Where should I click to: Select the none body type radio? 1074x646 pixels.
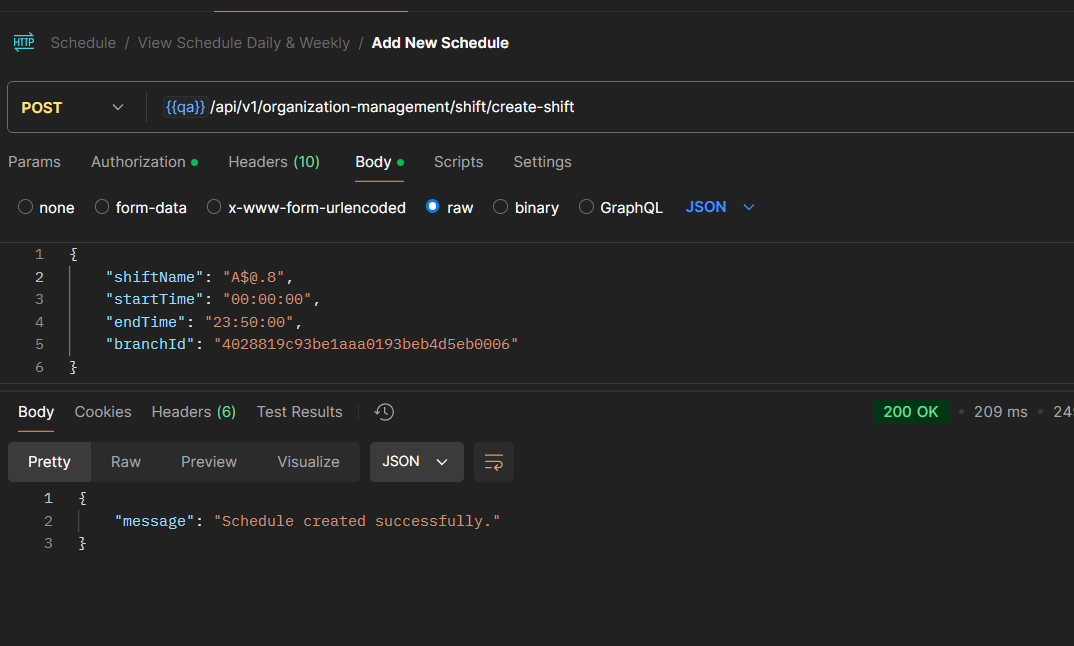(x=25, y=207)
